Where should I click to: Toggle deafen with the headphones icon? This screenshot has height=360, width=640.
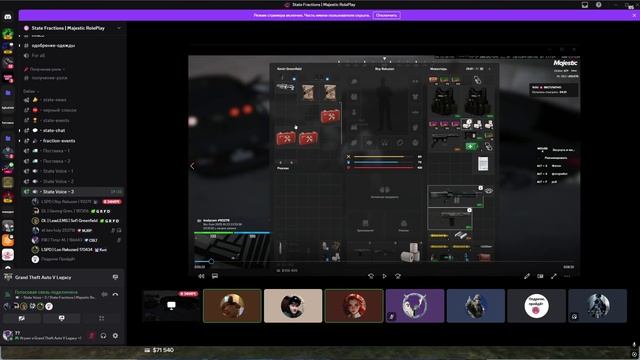coord(103,336)
